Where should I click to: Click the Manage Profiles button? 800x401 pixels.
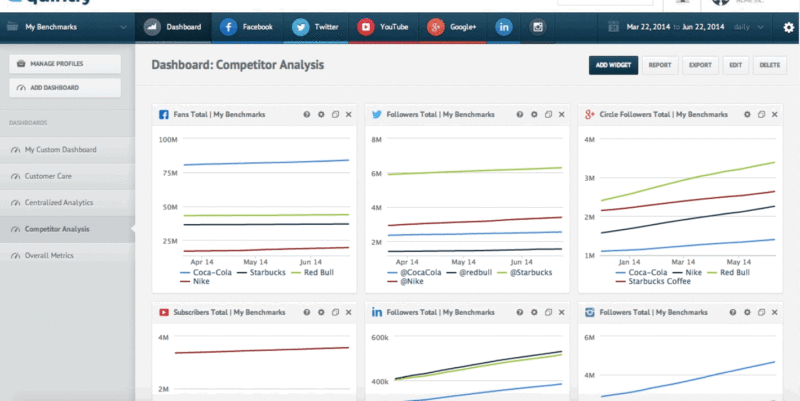pos(65,64)
